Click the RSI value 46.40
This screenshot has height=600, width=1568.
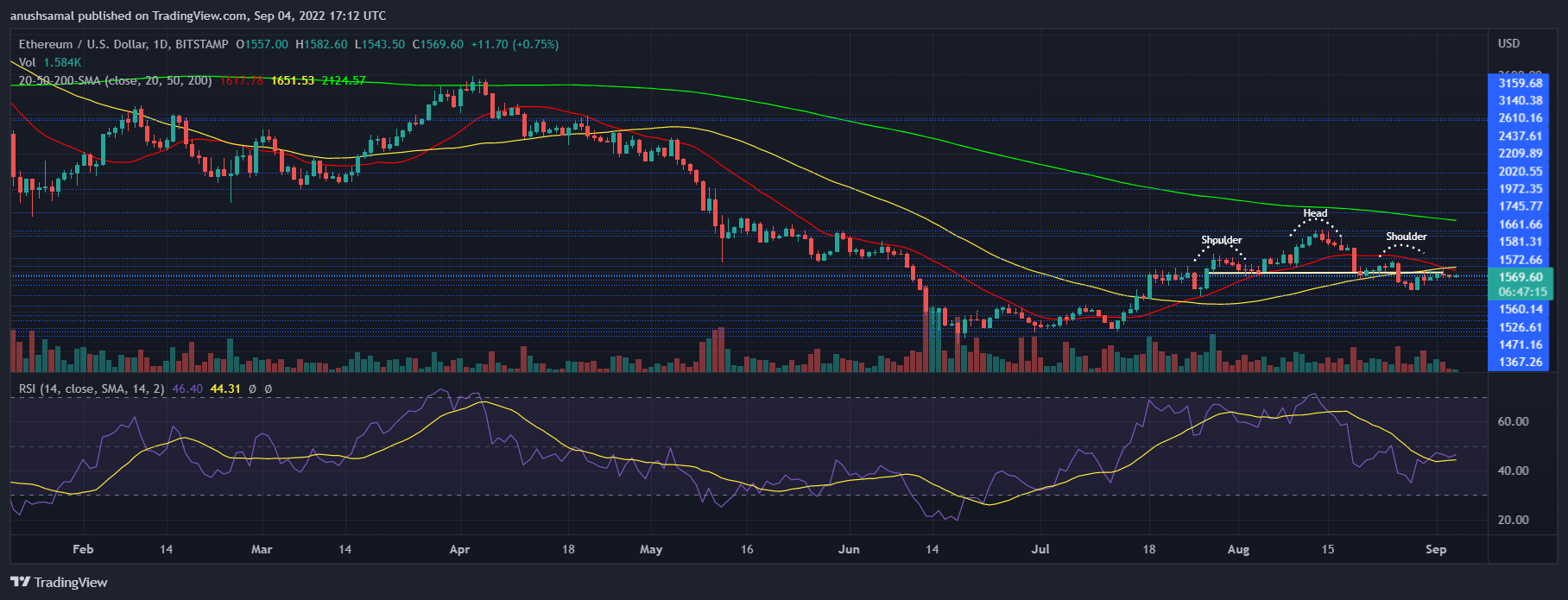(187, 389)
